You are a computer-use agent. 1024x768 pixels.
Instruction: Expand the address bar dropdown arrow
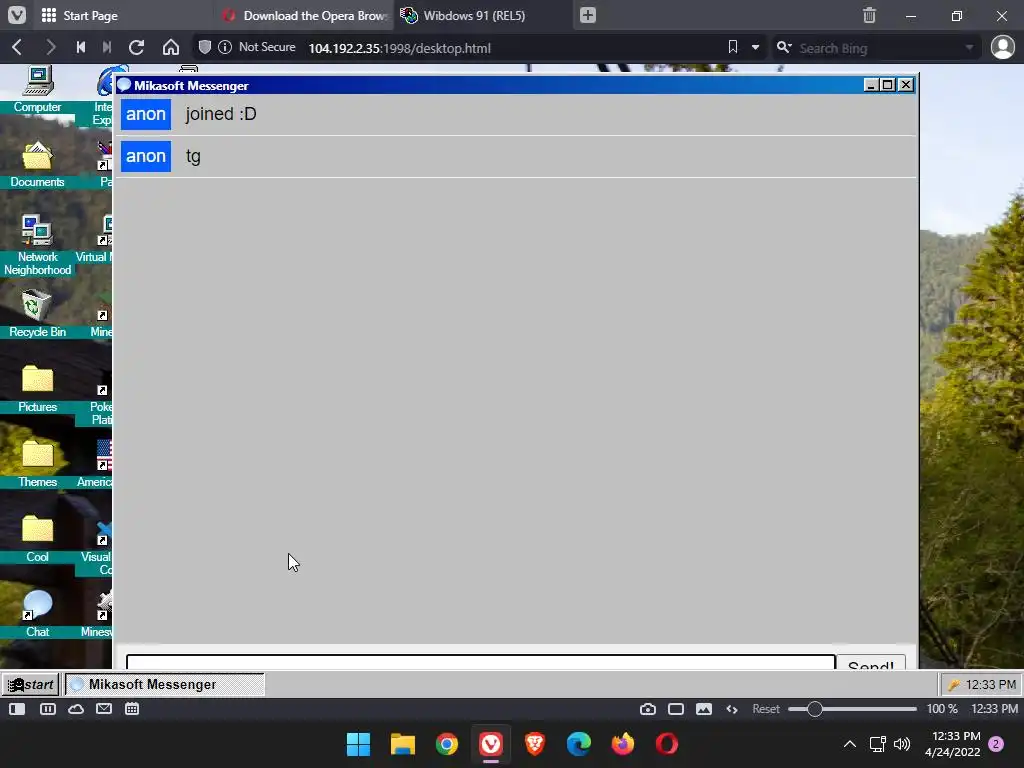(756, 48)
